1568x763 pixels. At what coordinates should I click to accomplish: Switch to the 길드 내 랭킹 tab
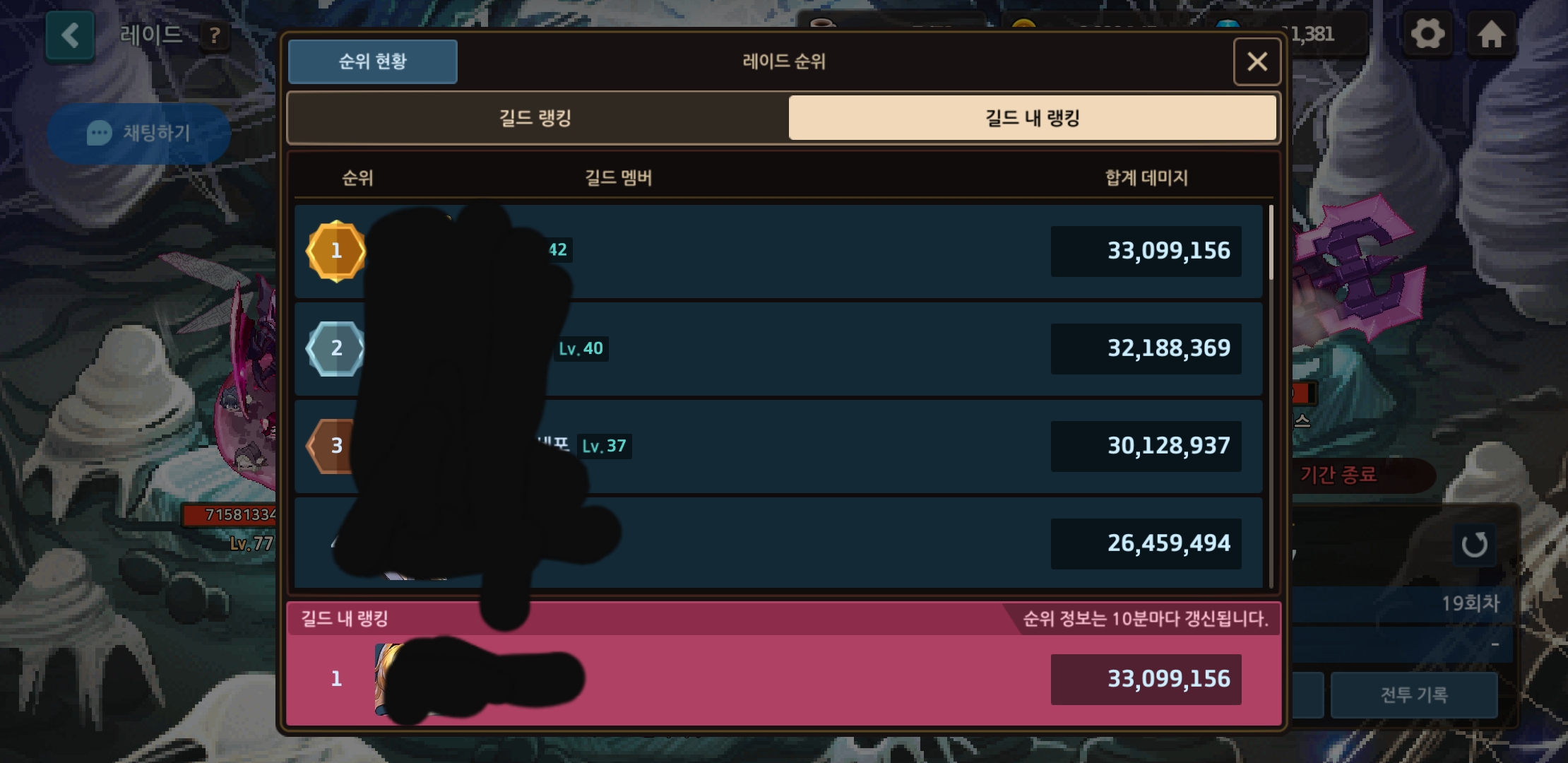click(x=1032, y=118)
